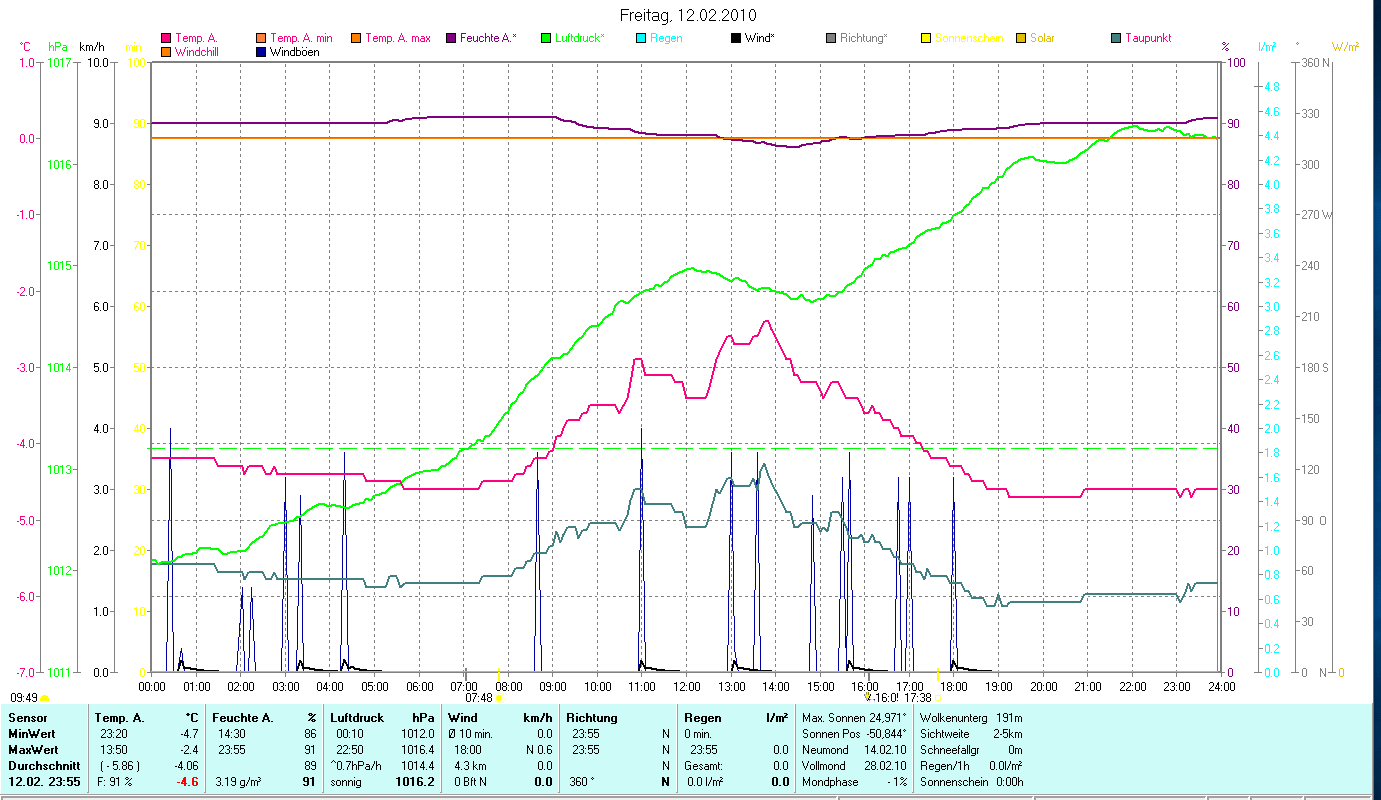
Task: Click the pink Temp. A. legend swatch
Action: [x=166, y=38]
